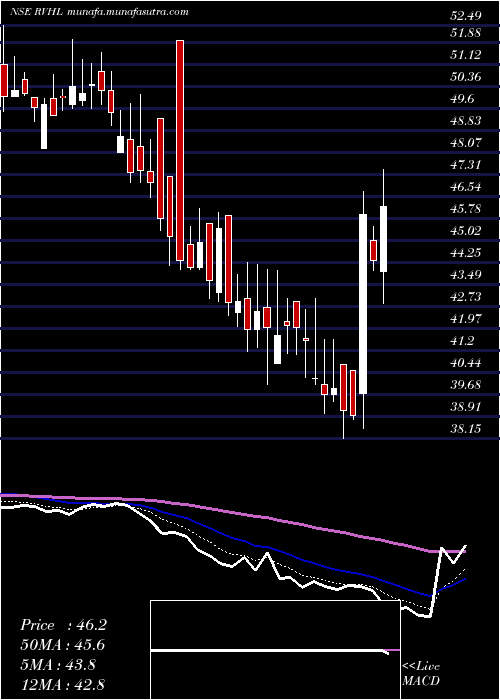Image resolution: width=500 pixels, height=700 pixels.
Task: Click the 46.54 price axis label
Action: click(x=466, y=187)
